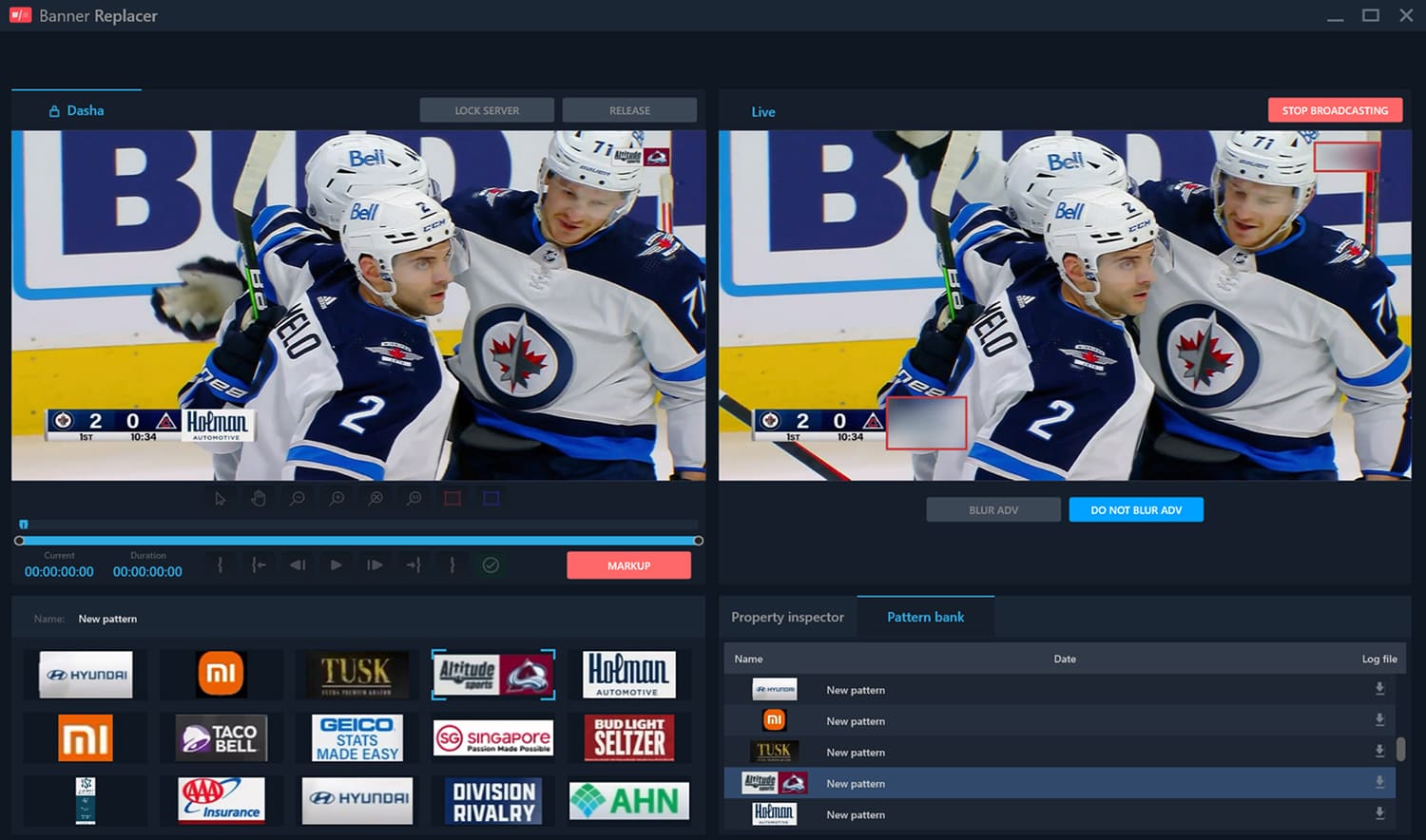
Task: Select the AAA Insurance banner thumbnail
Action: pyautogui.click(x=222, y=800)
